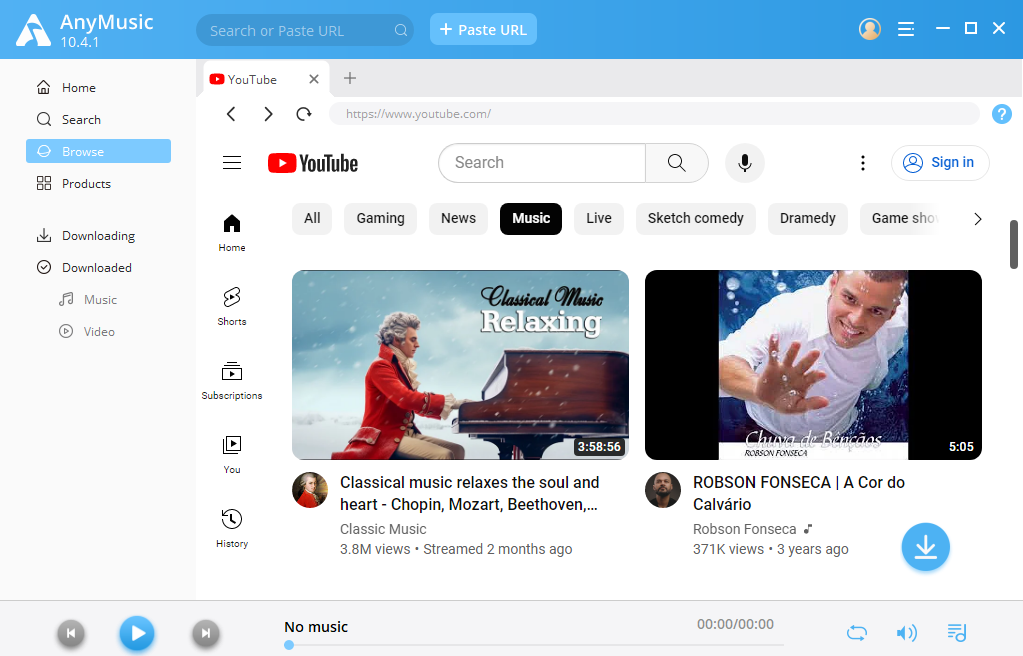Image resolution: width=1023 pixels, height=656 pixels.
Task: Click the YouTube Sign in button
Action: coord(940,163)
